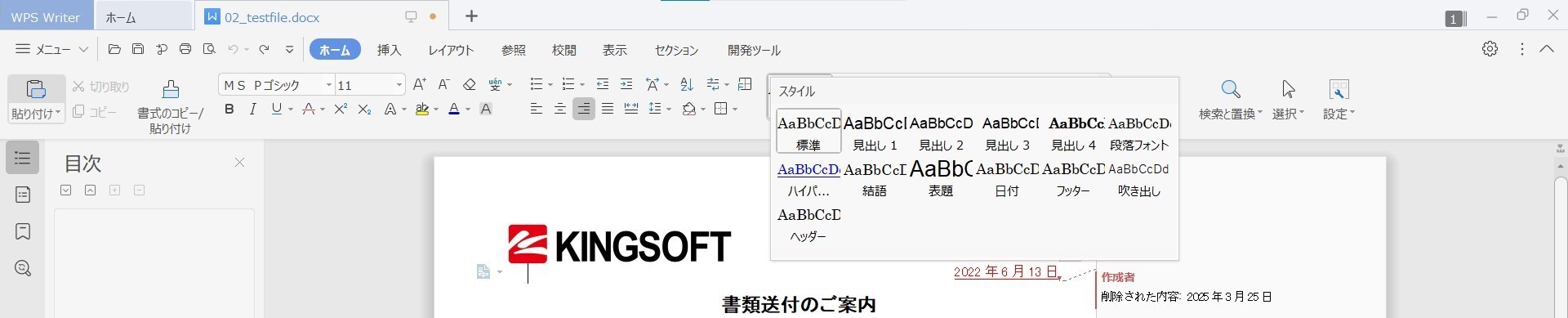Open the メニュー menu
The height and width of the screenshot is (318, 1568).
point(52,50)
